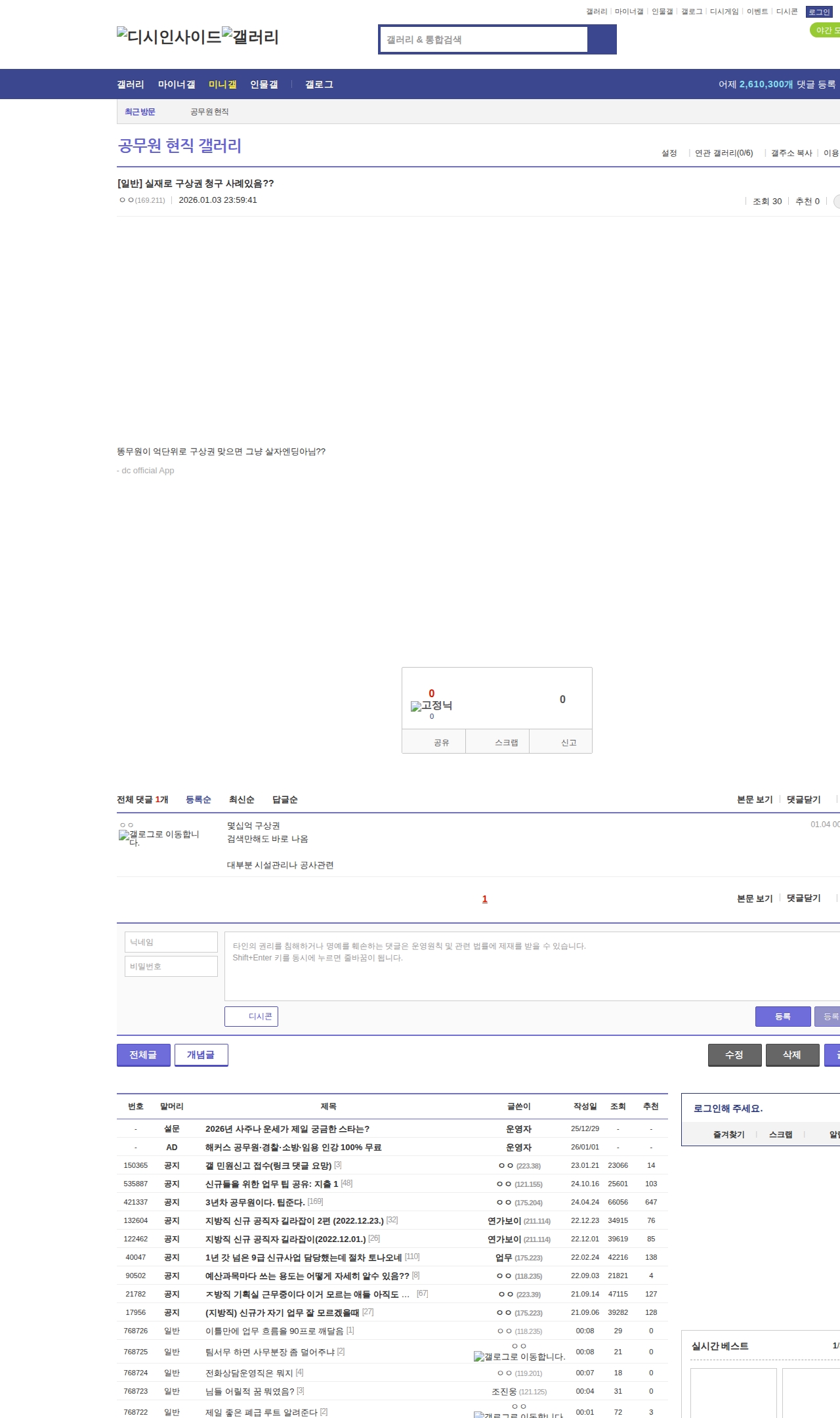Screen dimensions: 840x1418
Task: Open post "3년차 공무원이다. 팁준다."
Action: (255, 1202)
